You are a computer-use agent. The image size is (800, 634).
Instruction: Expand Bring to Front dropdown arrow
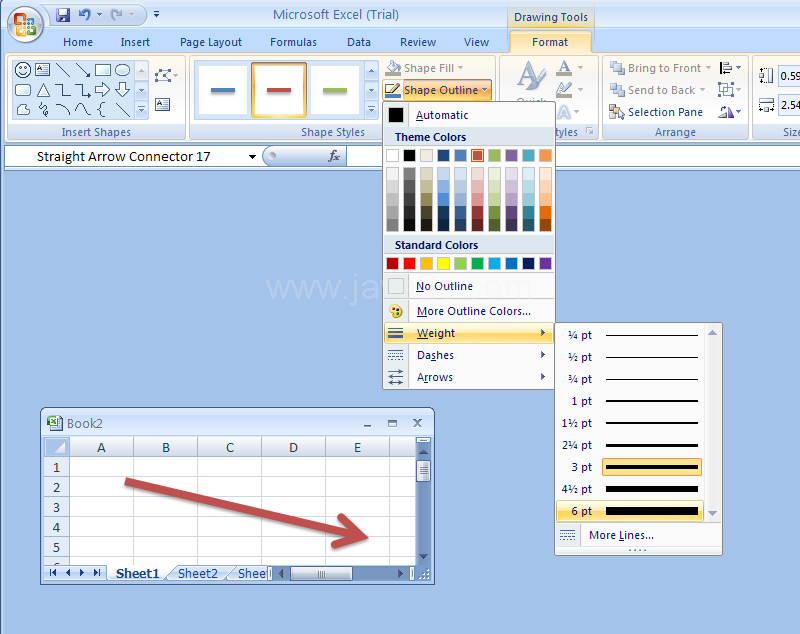click(x=709, y=68)
